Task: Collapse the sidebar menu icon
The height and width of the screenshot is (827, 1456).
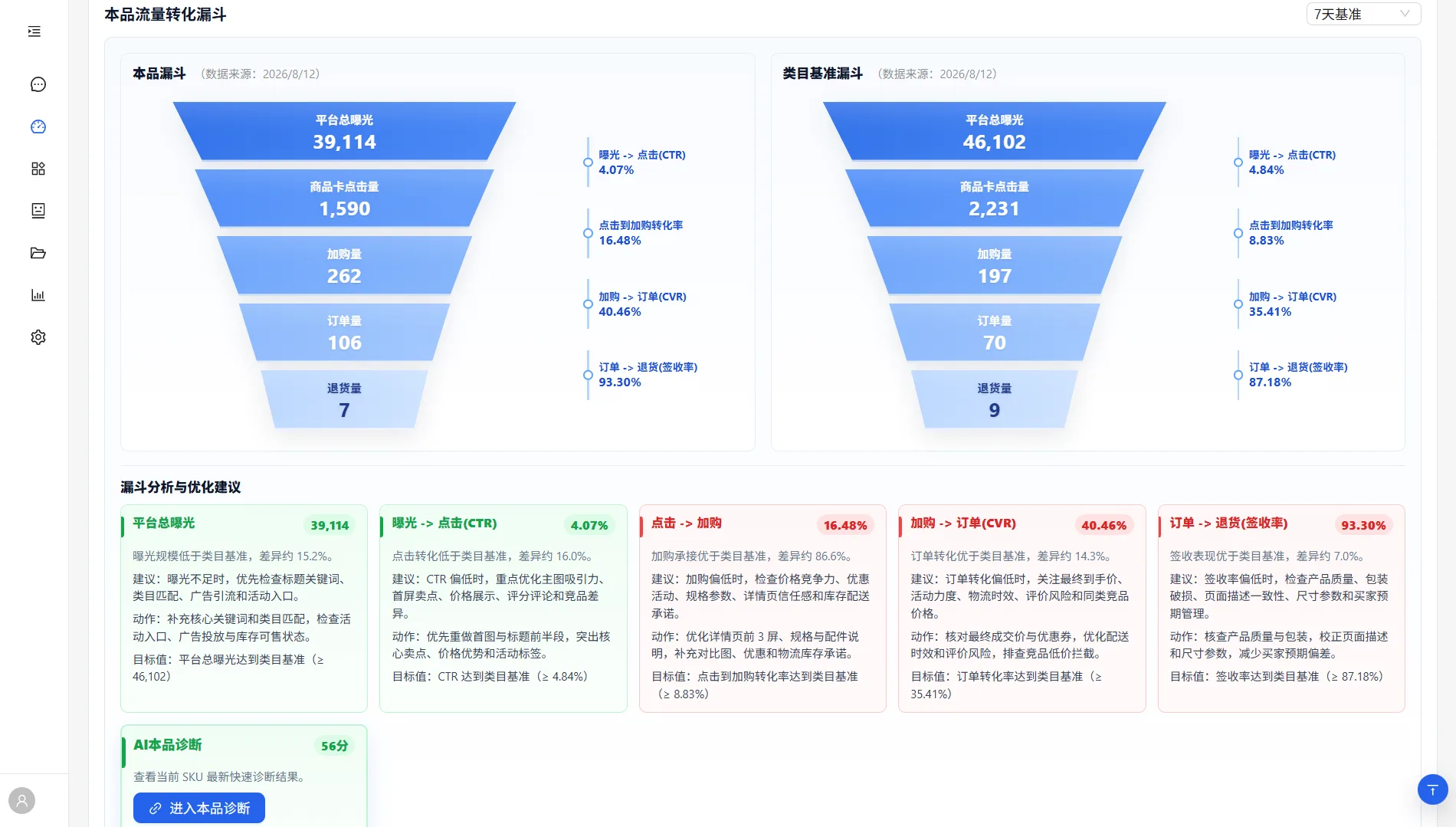Action: [34, 31]
